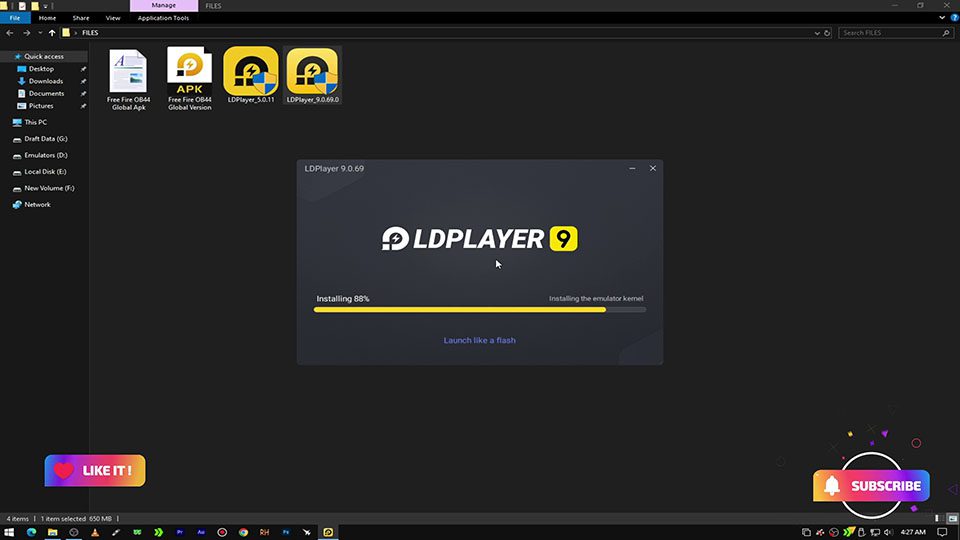Viewport: 960px width, 540px height.
Task: Select the LDPlayer_5.0.11 installer icon
Action: click(250, 71)
